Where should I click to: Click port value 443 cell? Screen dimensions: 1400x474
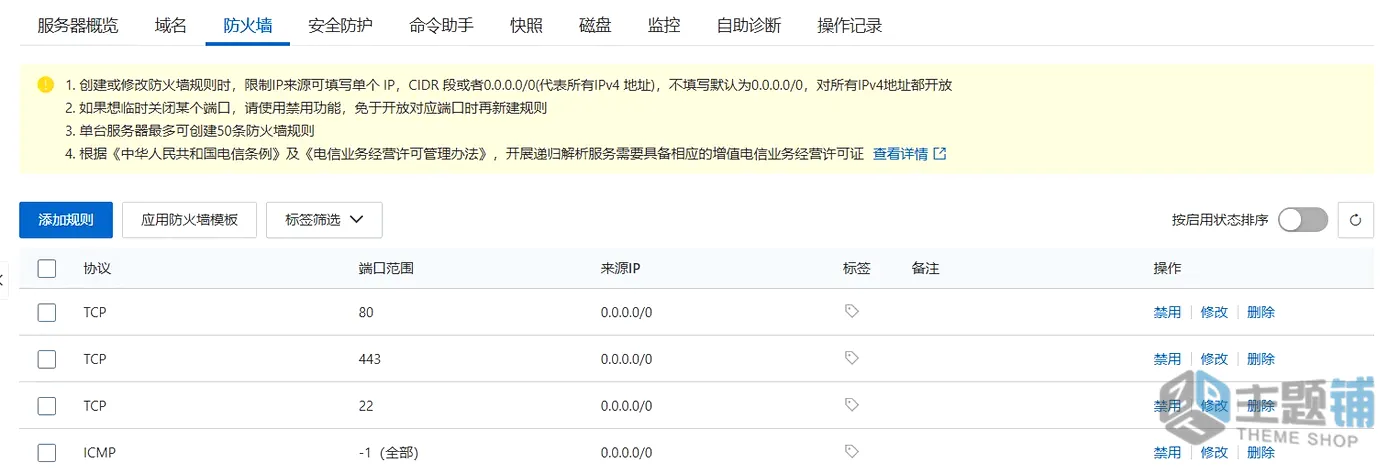pyautogui.click(x=370, y=359)
